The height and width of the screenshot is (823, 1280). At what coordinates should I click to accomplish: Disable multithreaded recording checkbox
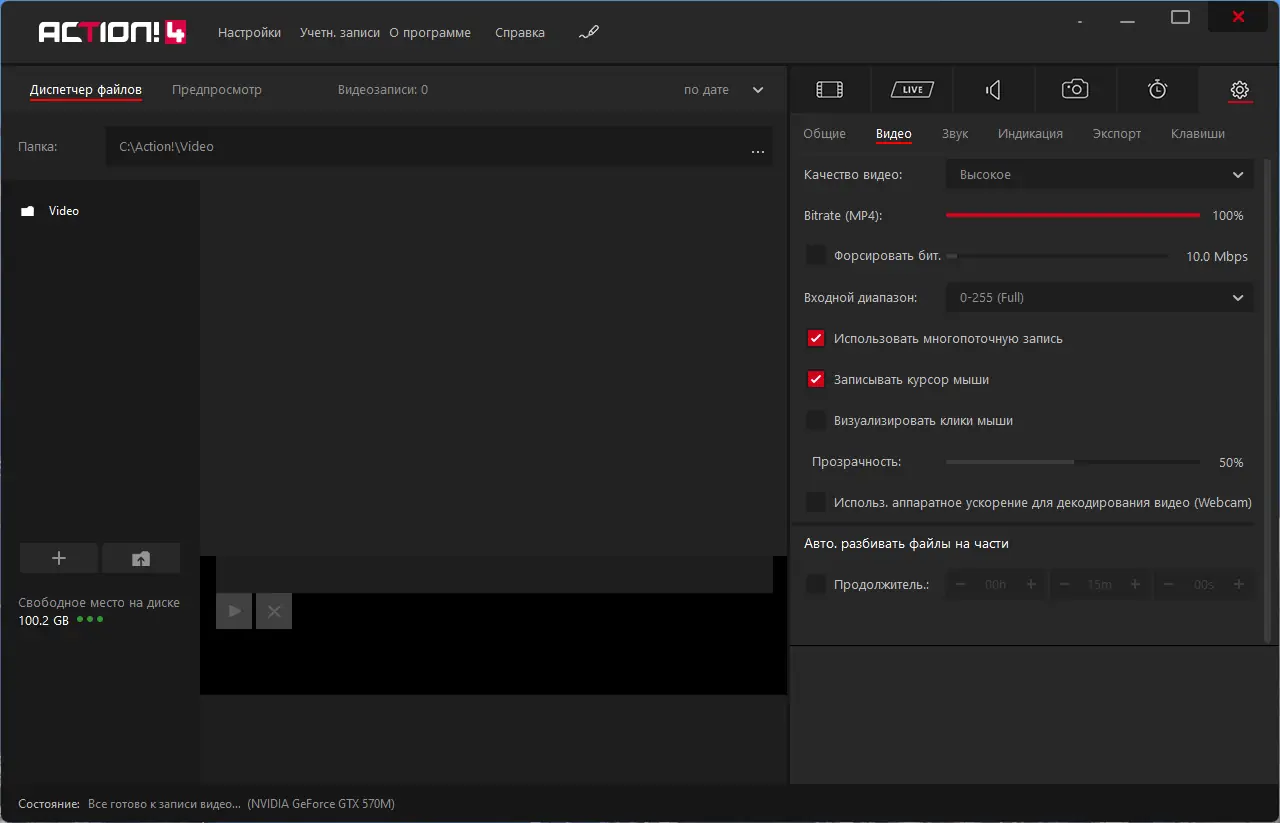coord(816,339)
